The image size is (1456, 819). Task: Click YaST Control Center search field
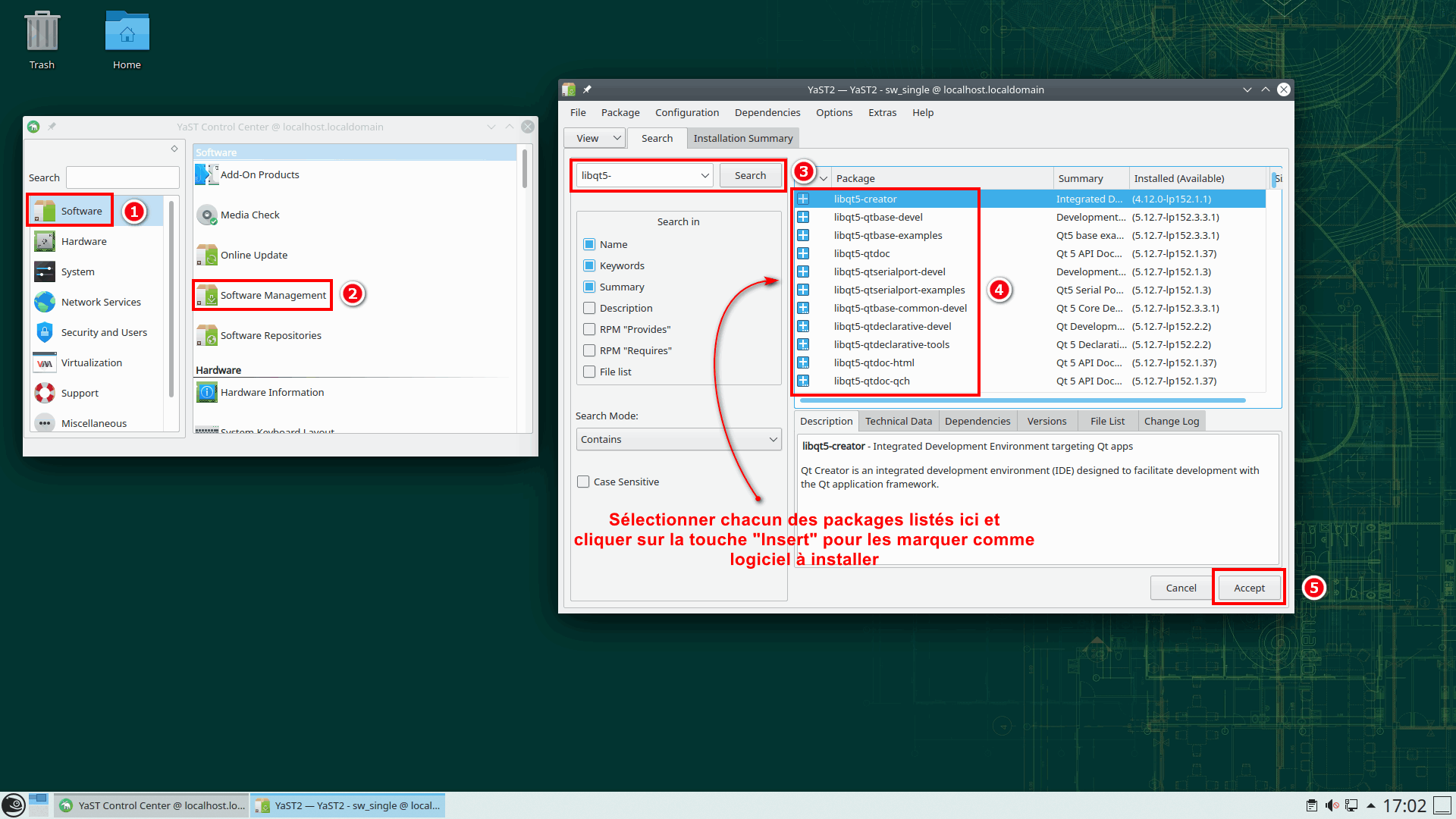123,177
